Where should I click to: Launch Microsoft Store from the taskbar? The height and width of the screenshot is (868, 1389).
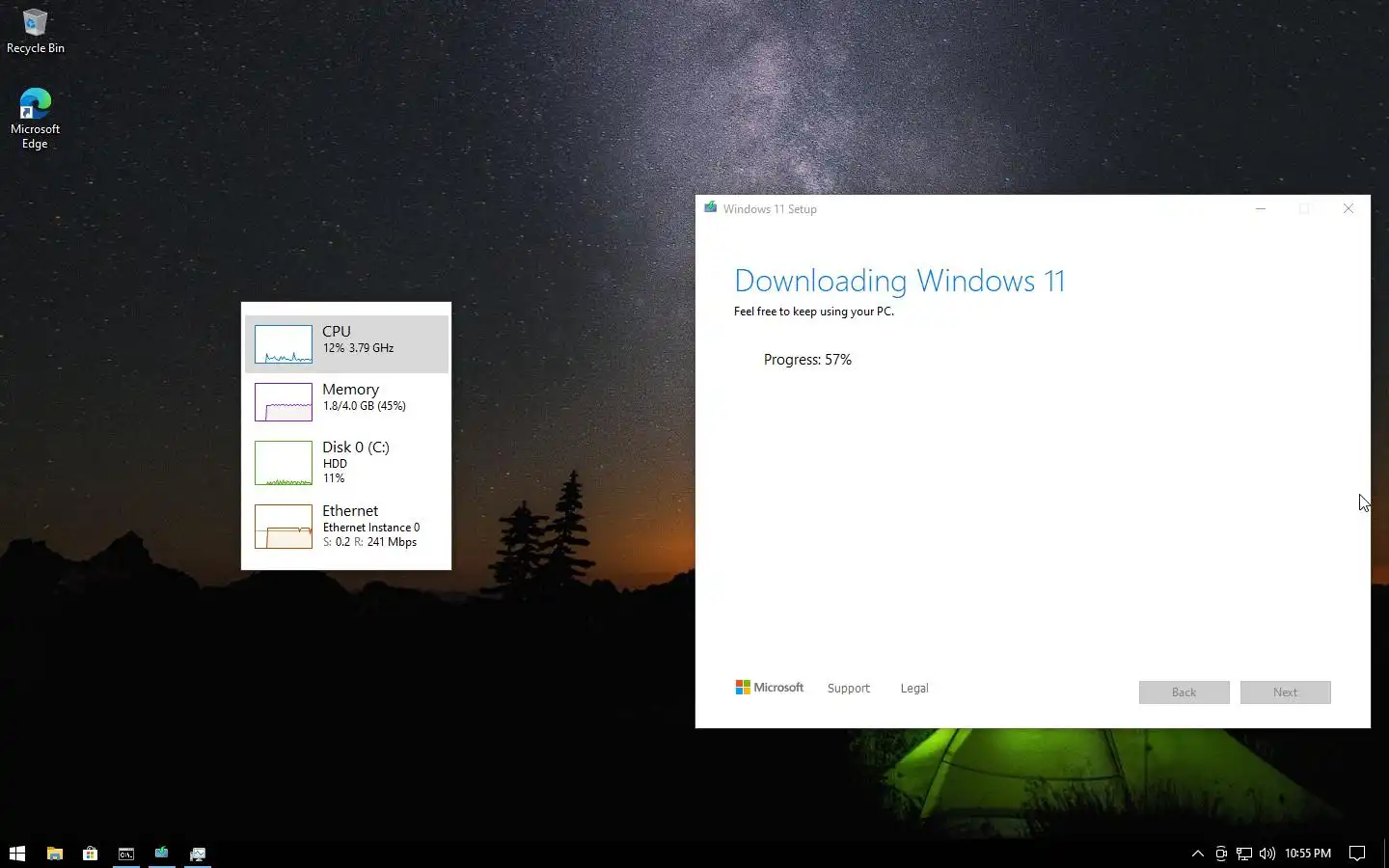(x=90, y=854)
